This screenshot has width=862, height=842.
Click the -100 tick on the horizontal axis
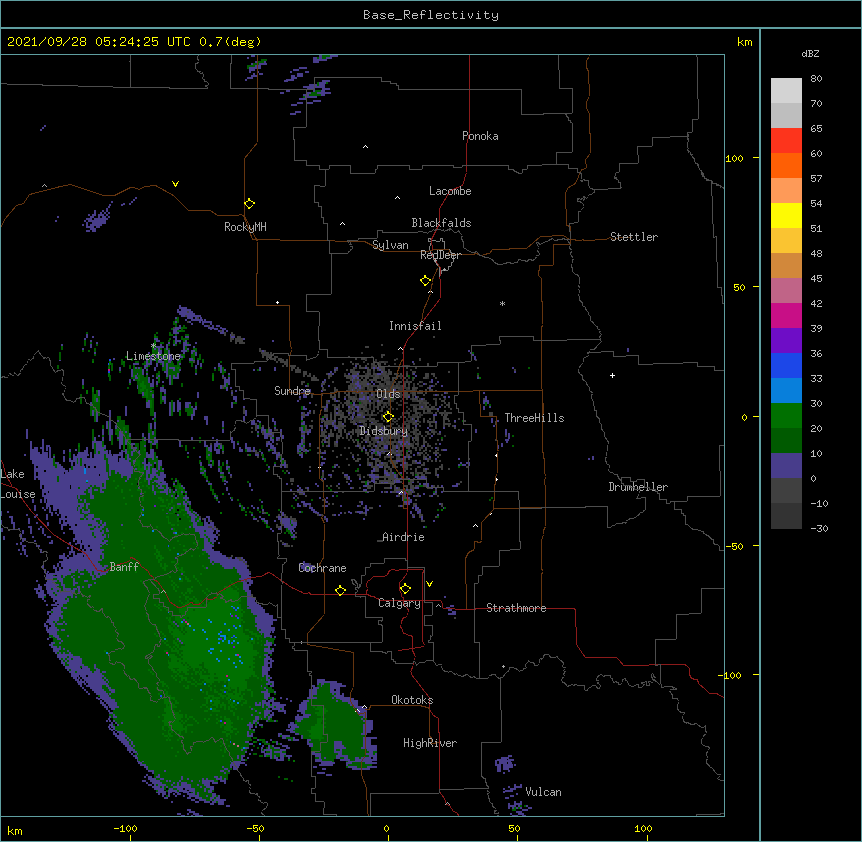(125, 828)
